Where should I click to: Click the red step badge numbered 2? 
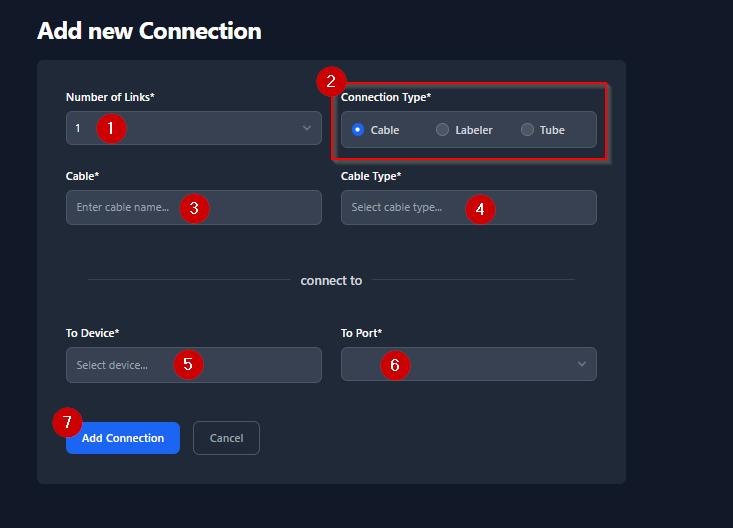click(331, 81)
